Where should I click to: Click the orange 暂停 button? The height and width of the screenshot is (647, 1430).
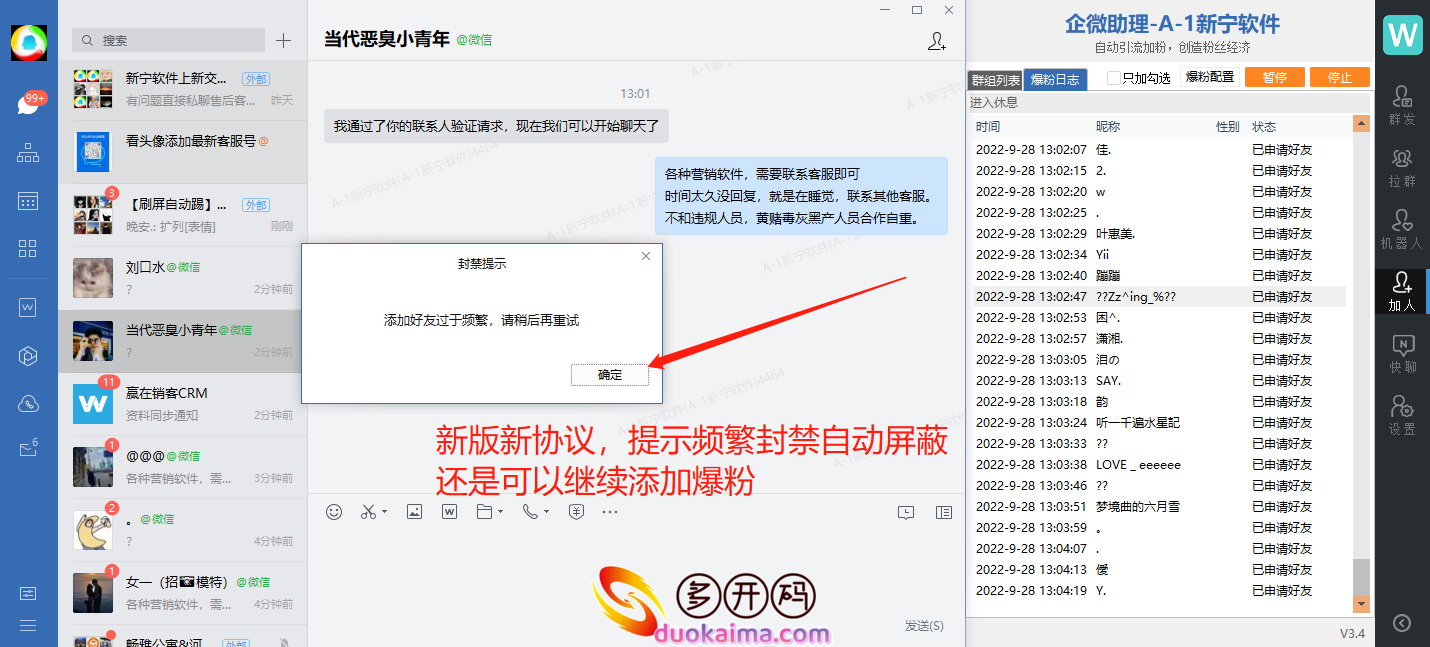[x=1274, y=78]
